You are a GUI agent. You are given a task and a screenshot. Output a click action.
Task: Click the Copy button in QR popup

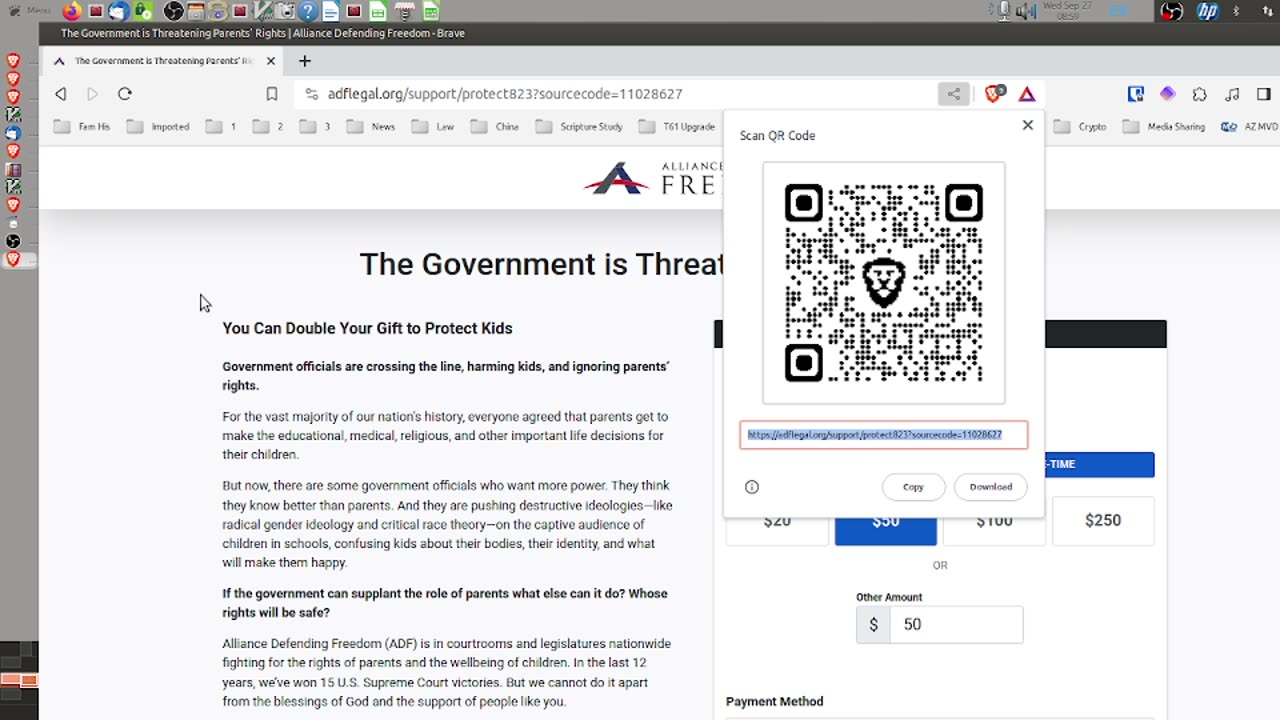pos(913,487)
